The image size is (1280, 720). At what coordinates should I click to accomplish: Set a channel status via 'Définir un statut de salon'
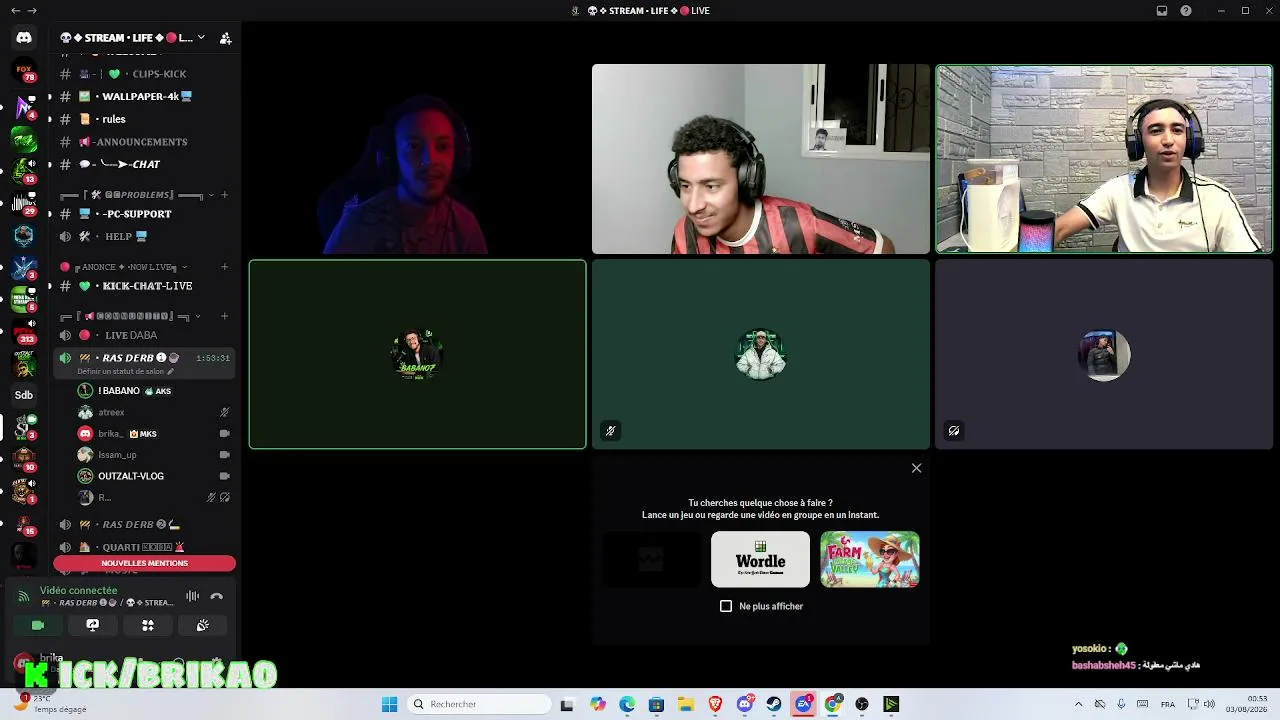(x=125, y=371)
